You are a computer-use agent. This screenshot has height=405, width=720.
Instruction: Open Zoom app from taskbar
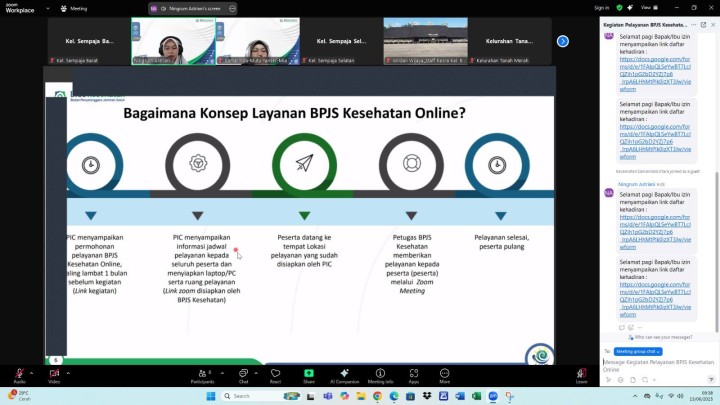pos(493,396)
